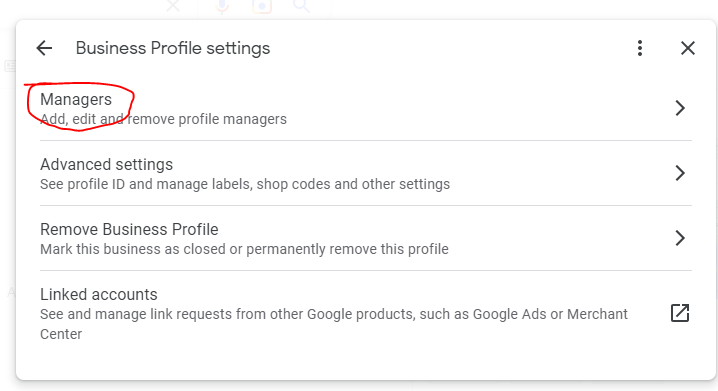Click the clear X icon behind dialog
This screenshot has height=391, width=718.
pos(173,6)
